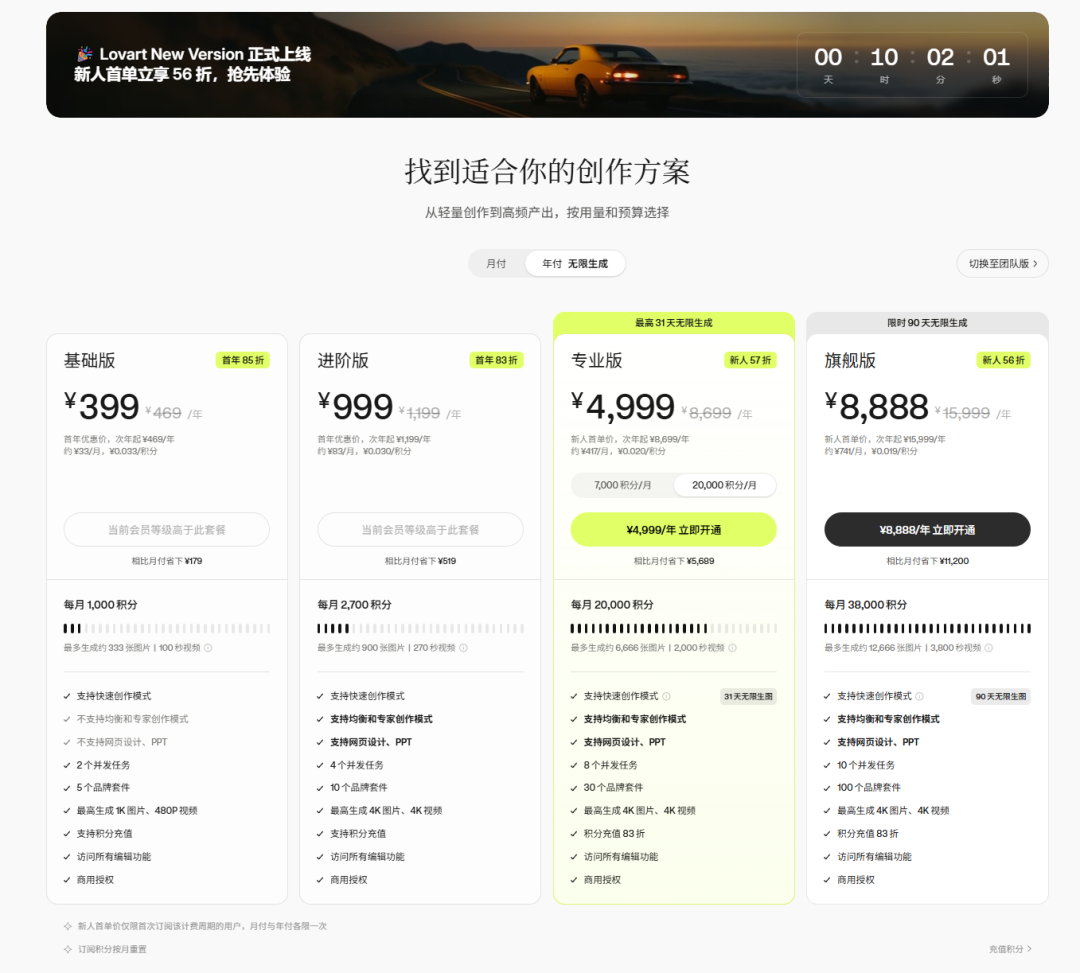Click the 每月 1,000 积分 progress bar

167,629
